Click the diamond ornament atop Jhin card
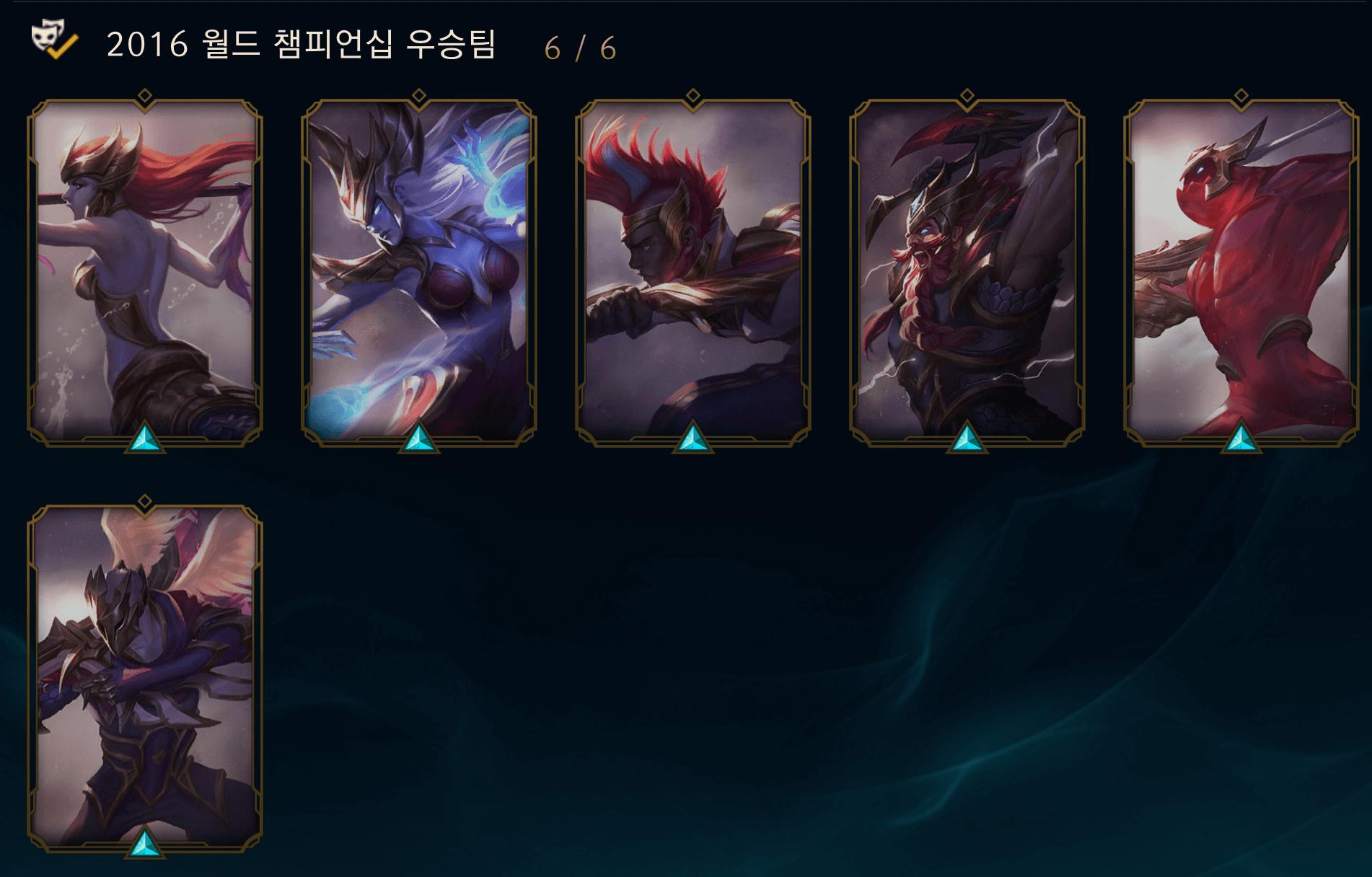This screenshot has height=877, width=1372. click(145, 501)
